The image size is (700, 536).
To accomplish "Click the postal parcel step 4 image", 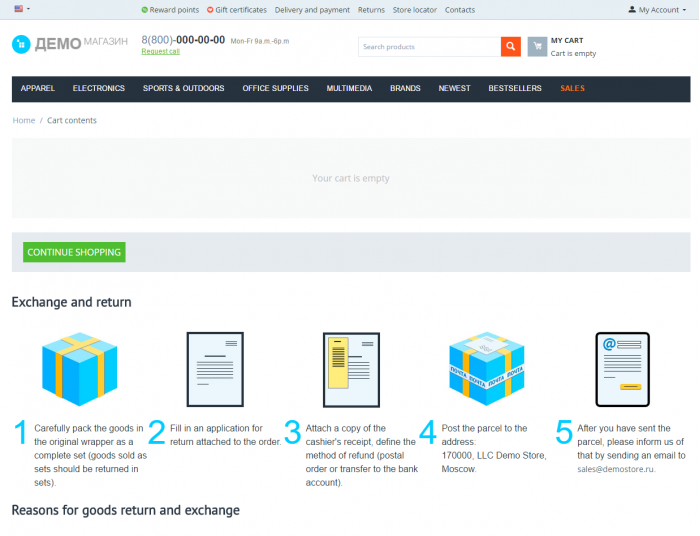I will point(487,369).
